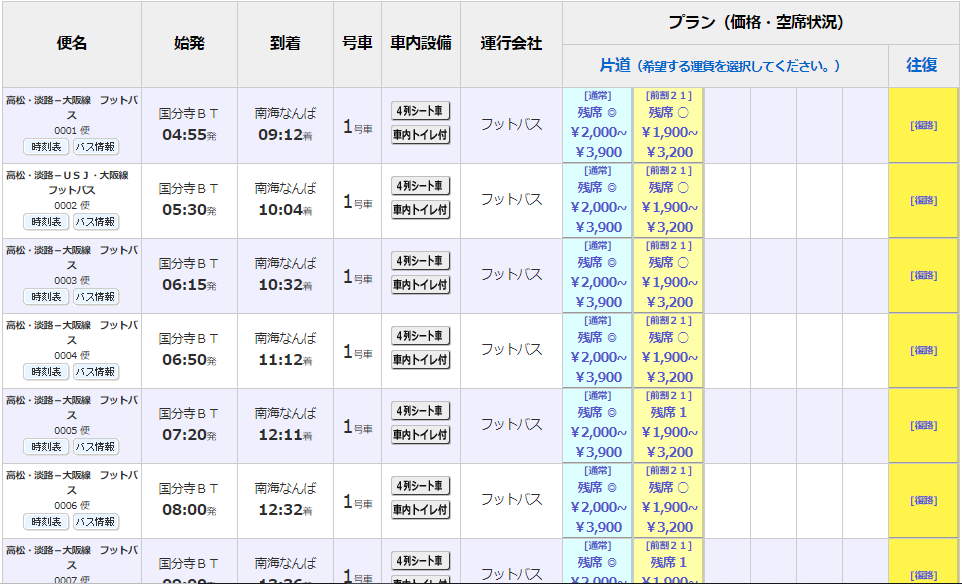Click 復路 link for the 04:55 departure
Viewport: 962px width, 584px height.
pos(923,126)
